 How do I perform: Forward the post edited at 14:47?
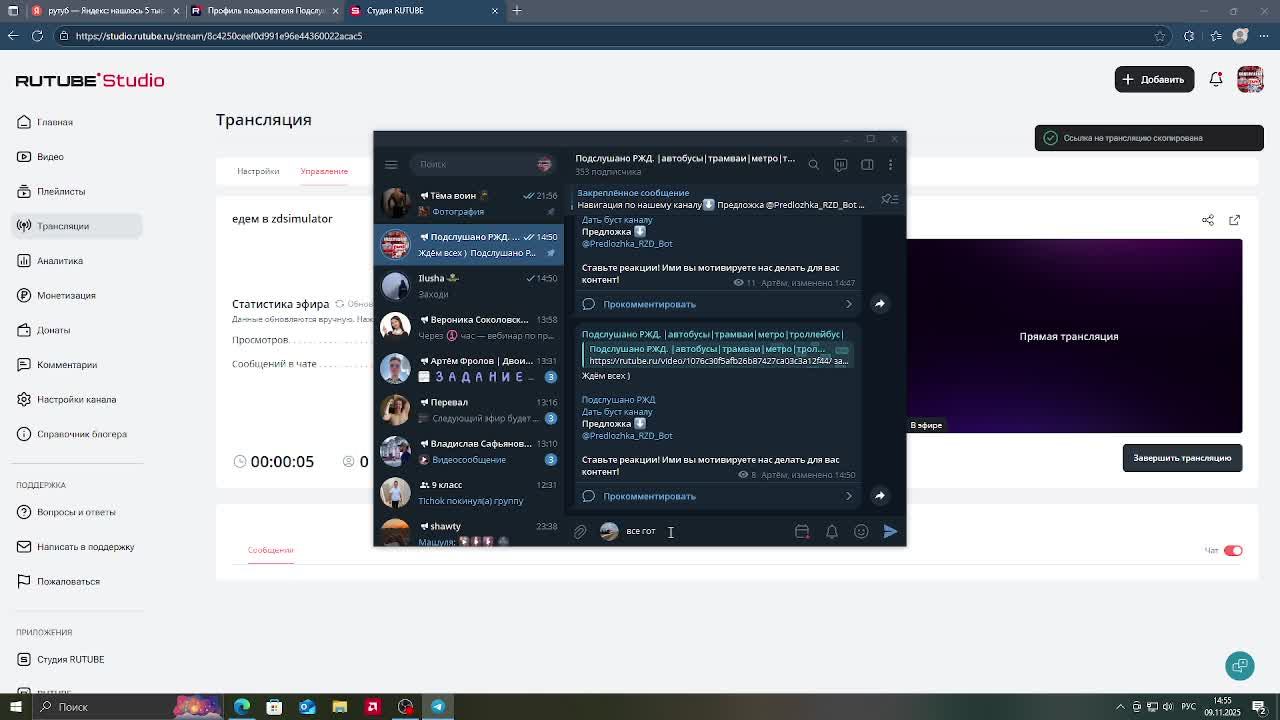880,303
